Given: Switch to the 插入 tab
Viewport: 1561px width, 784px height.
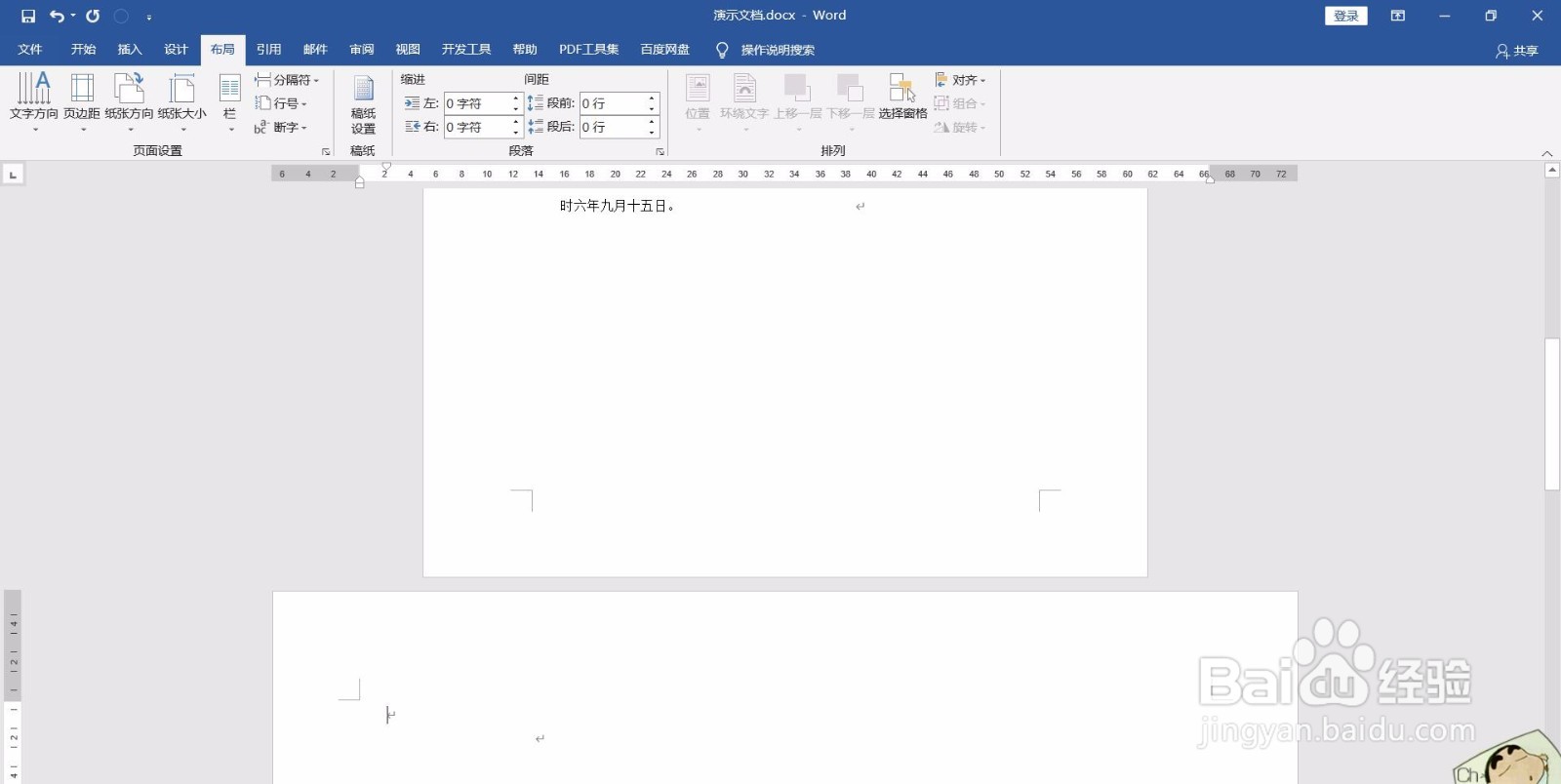Looking at the screenshot, I should pos(130,50).
